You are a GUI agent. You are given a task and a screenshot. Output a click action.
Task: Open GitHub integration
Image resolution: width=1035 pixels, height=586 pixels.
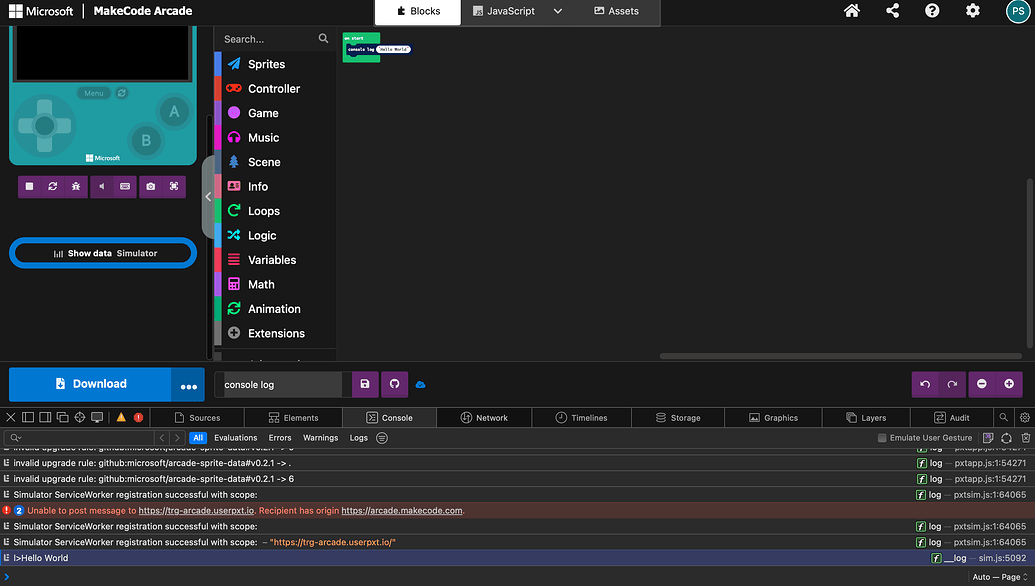pyautogui.click(x=393, y=384)
